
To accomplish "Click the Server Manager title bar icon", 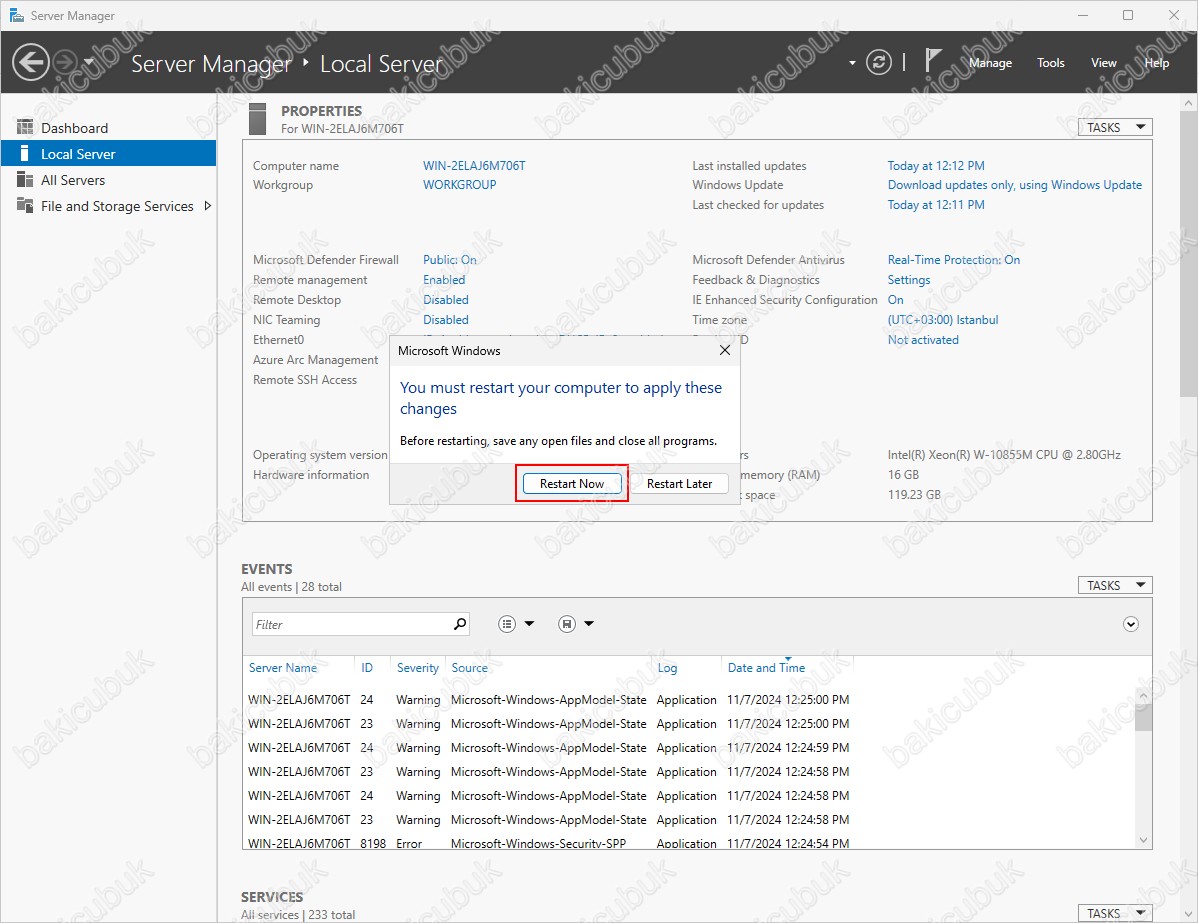I will 16,15.
